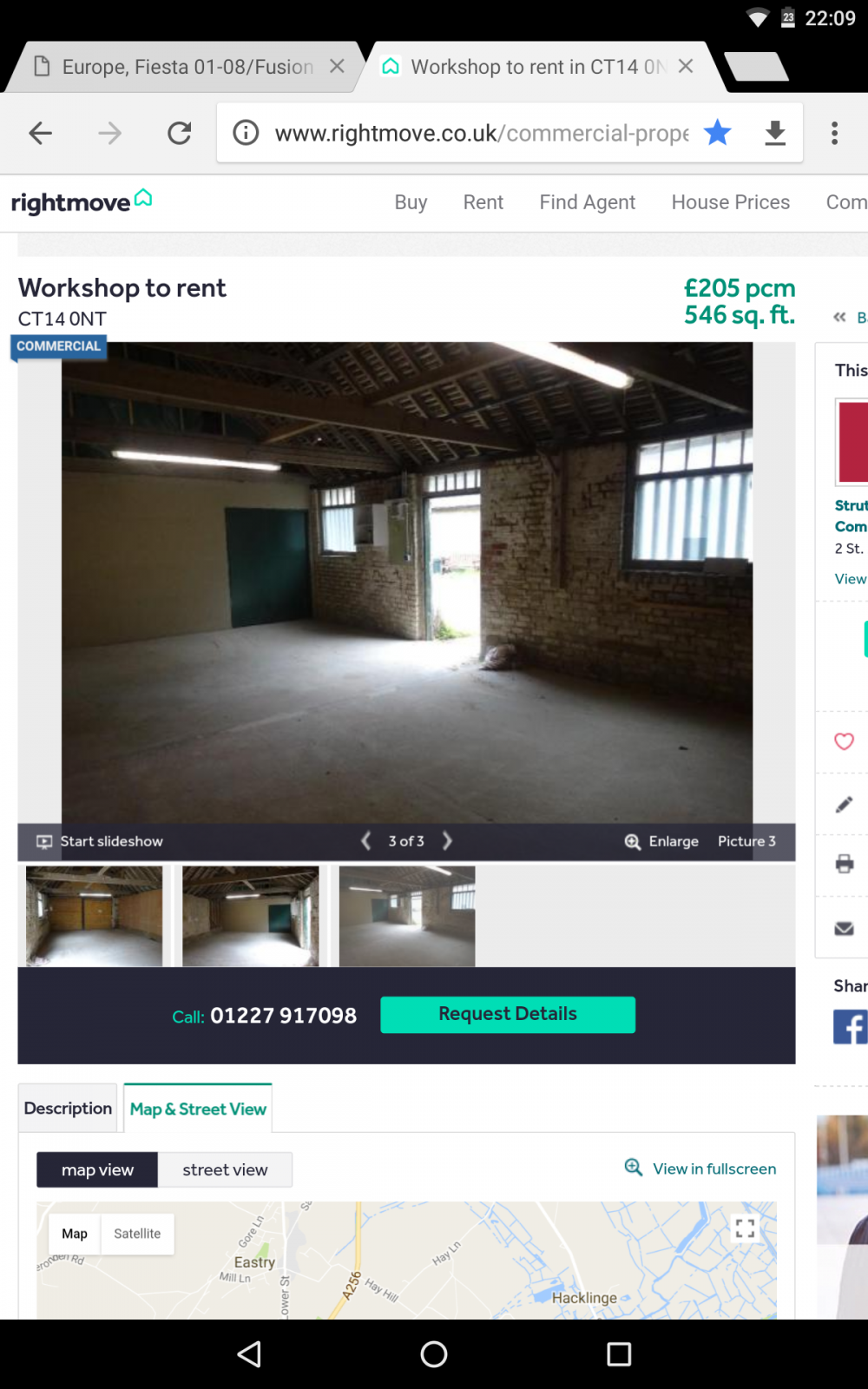The width and height of the screenshot is (868, 1389).
Task: Email listing with the envelope icon
Action: 844,928
